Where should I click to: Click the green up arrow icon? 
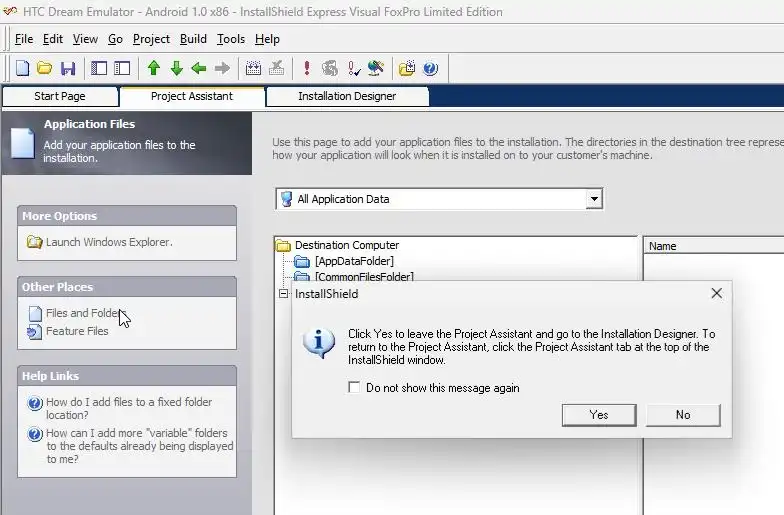point(154,68)
